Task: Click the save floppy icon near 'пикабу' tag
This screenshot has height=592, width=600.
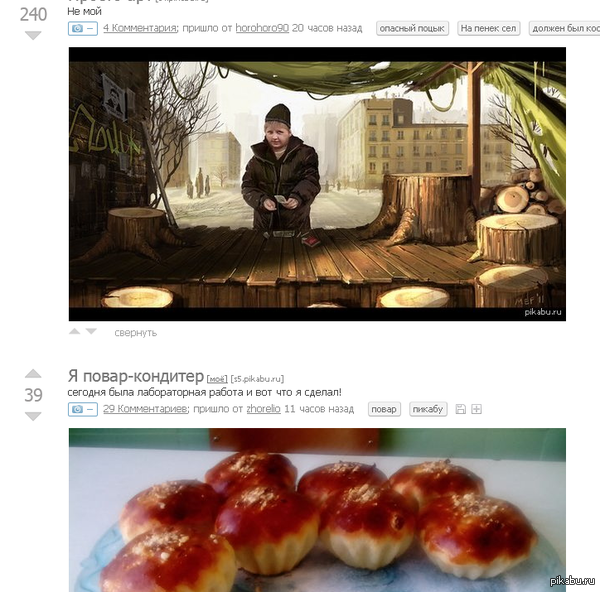Action: 461,409
